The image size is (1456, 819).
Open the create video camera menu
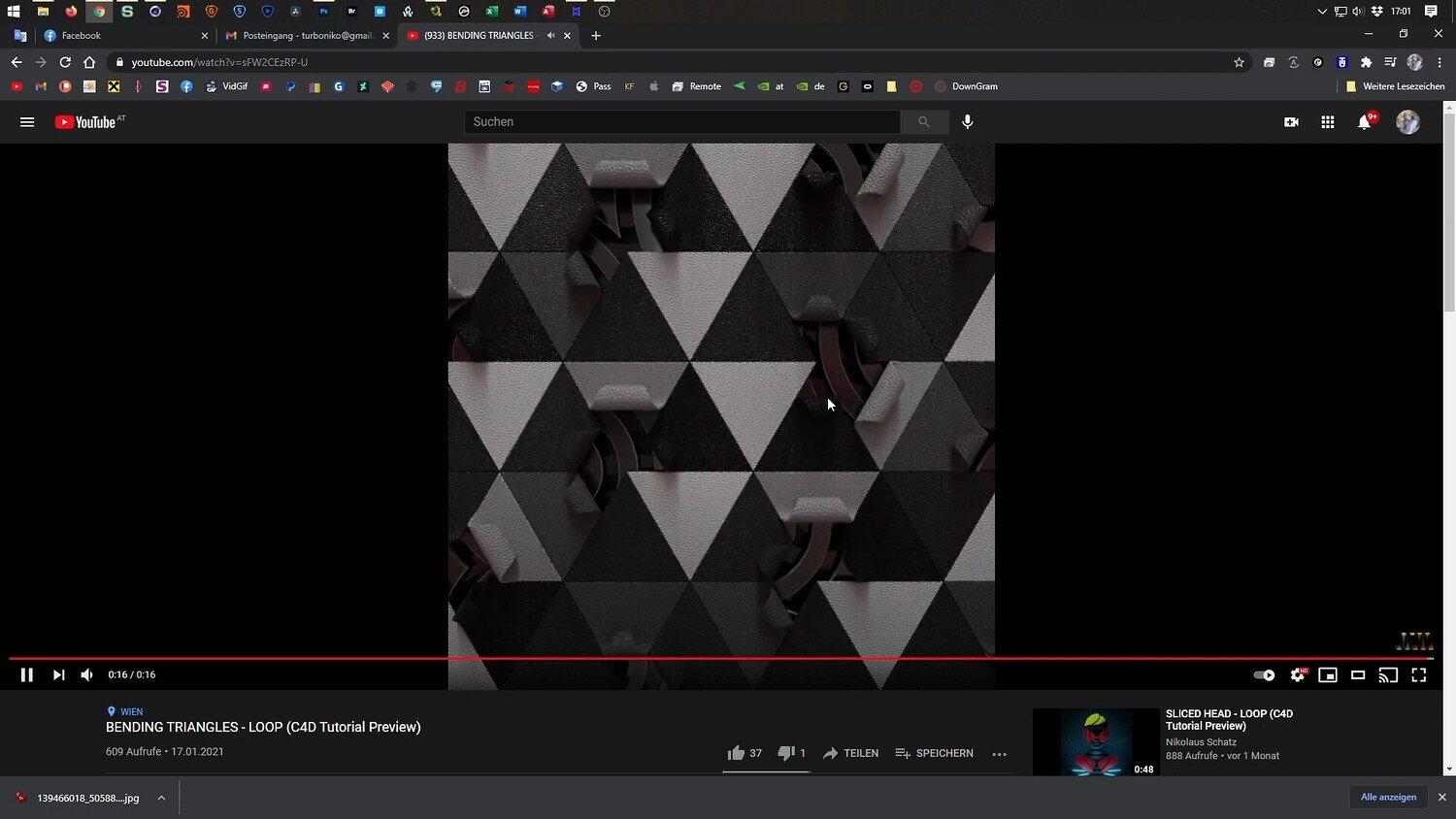click(1291, 122)
